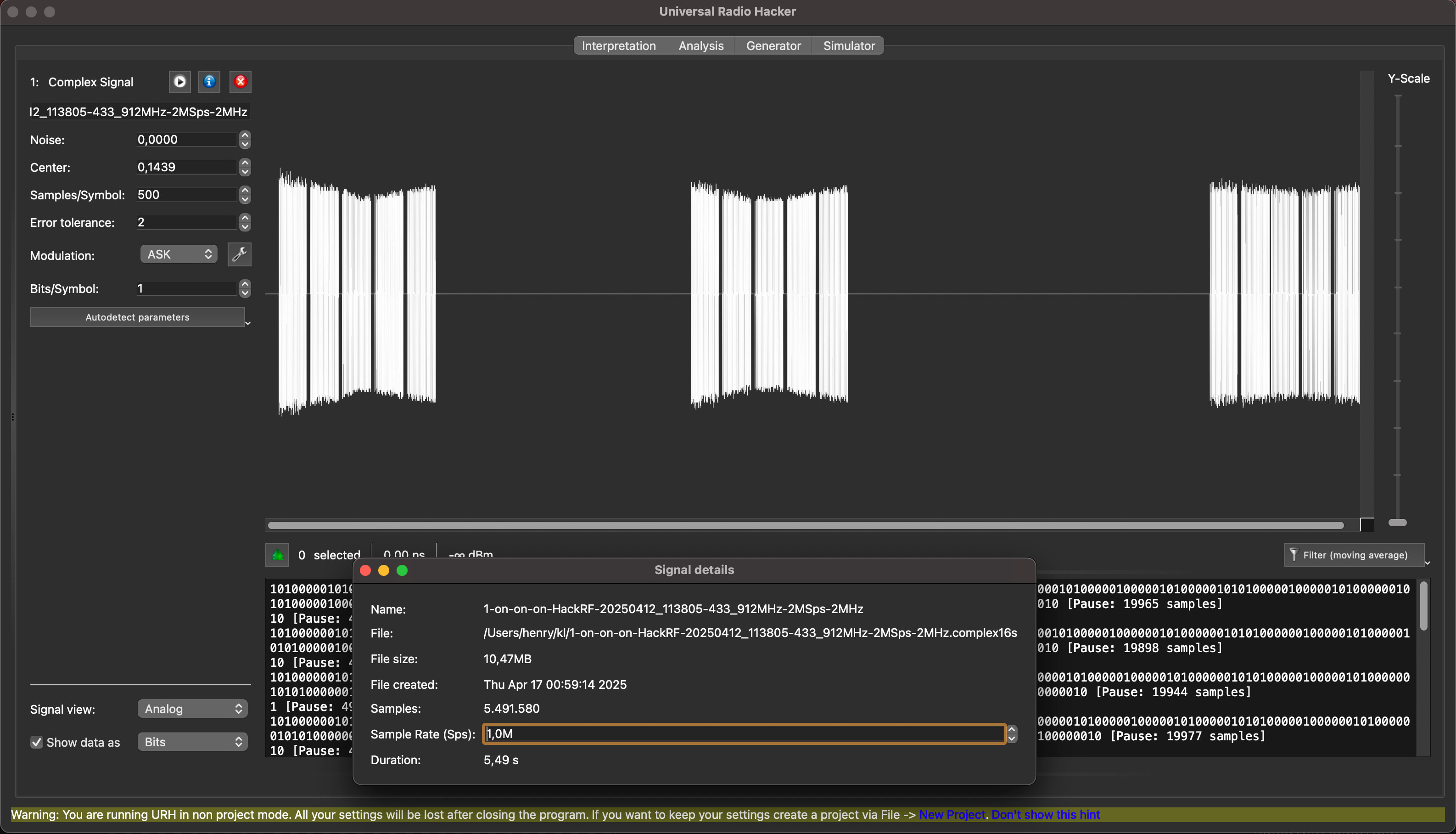
Task: Click the Autodetect parameters button
Action: point(137,317)
